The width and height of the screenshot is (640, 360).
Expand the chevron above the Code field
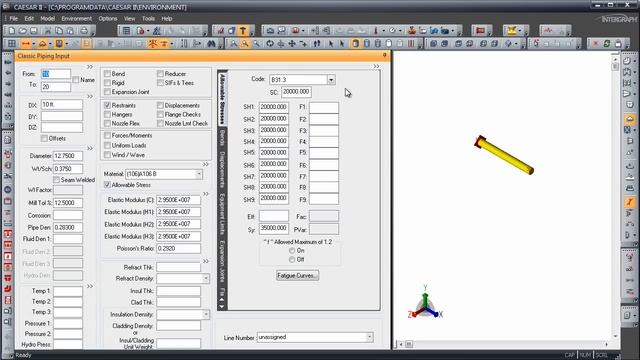pyautogui.click(x=376, y=66)
